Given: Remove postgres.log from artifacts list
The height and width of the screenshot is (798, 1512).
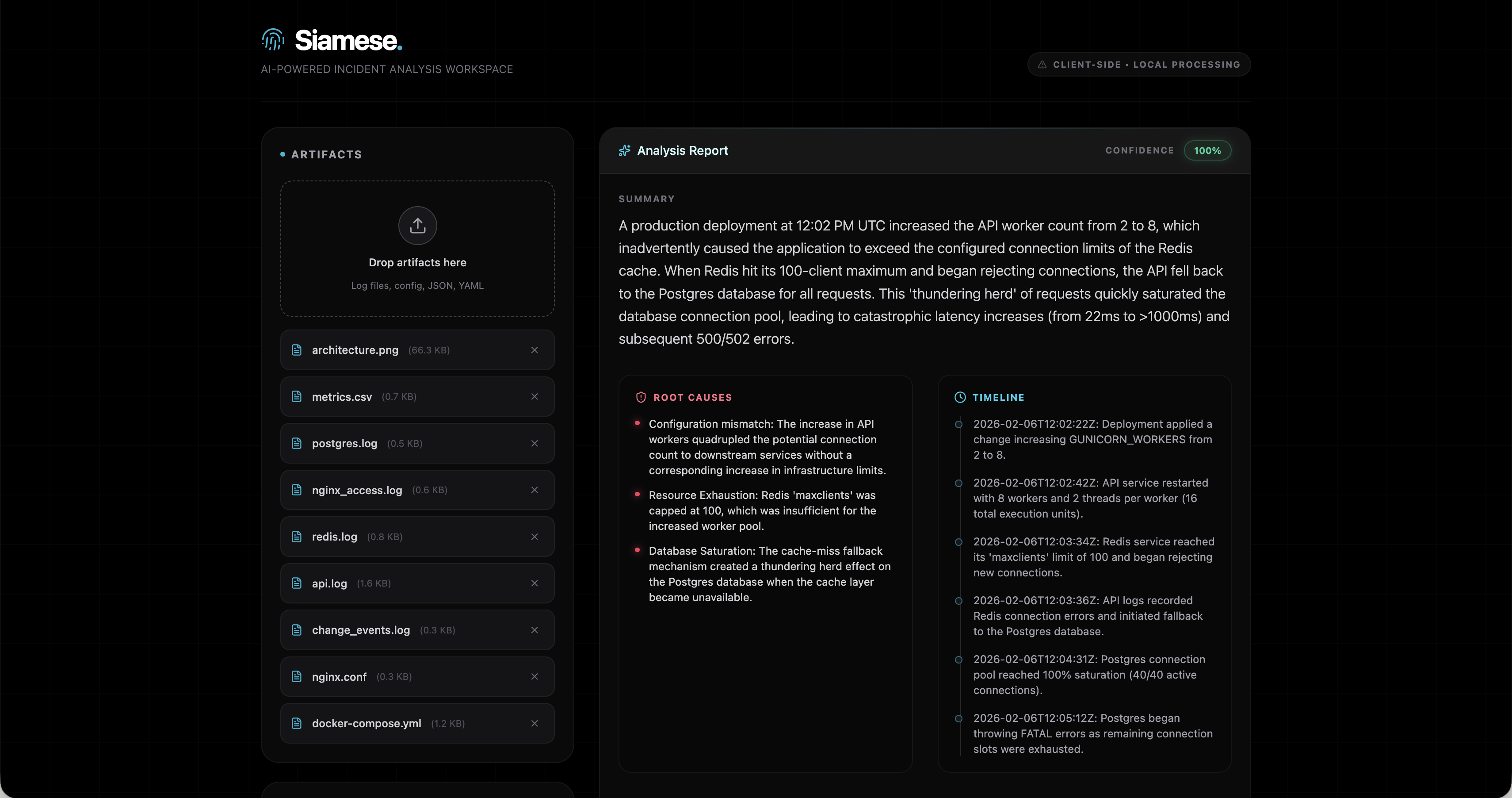Looking at the screenshot, I should coord(534,443).
